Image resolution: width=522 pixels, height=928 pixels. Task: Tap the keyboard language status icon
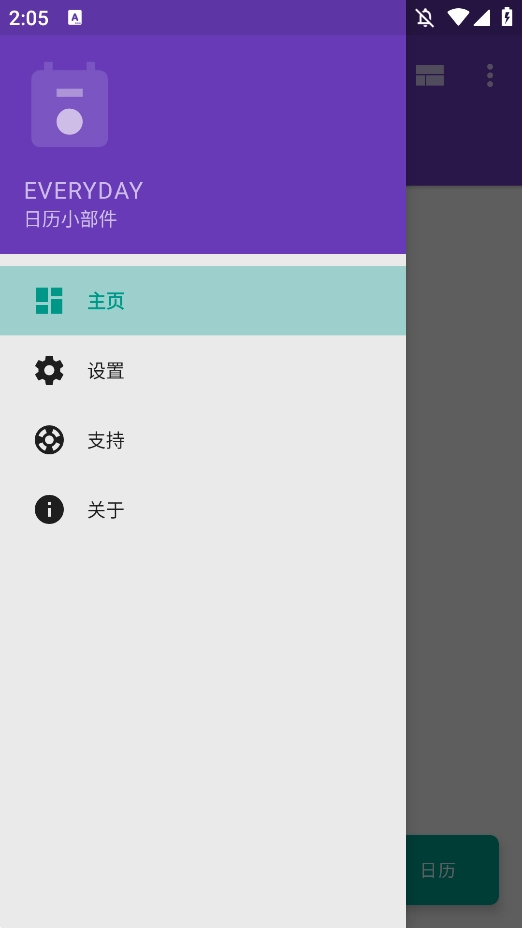[75, 17]
